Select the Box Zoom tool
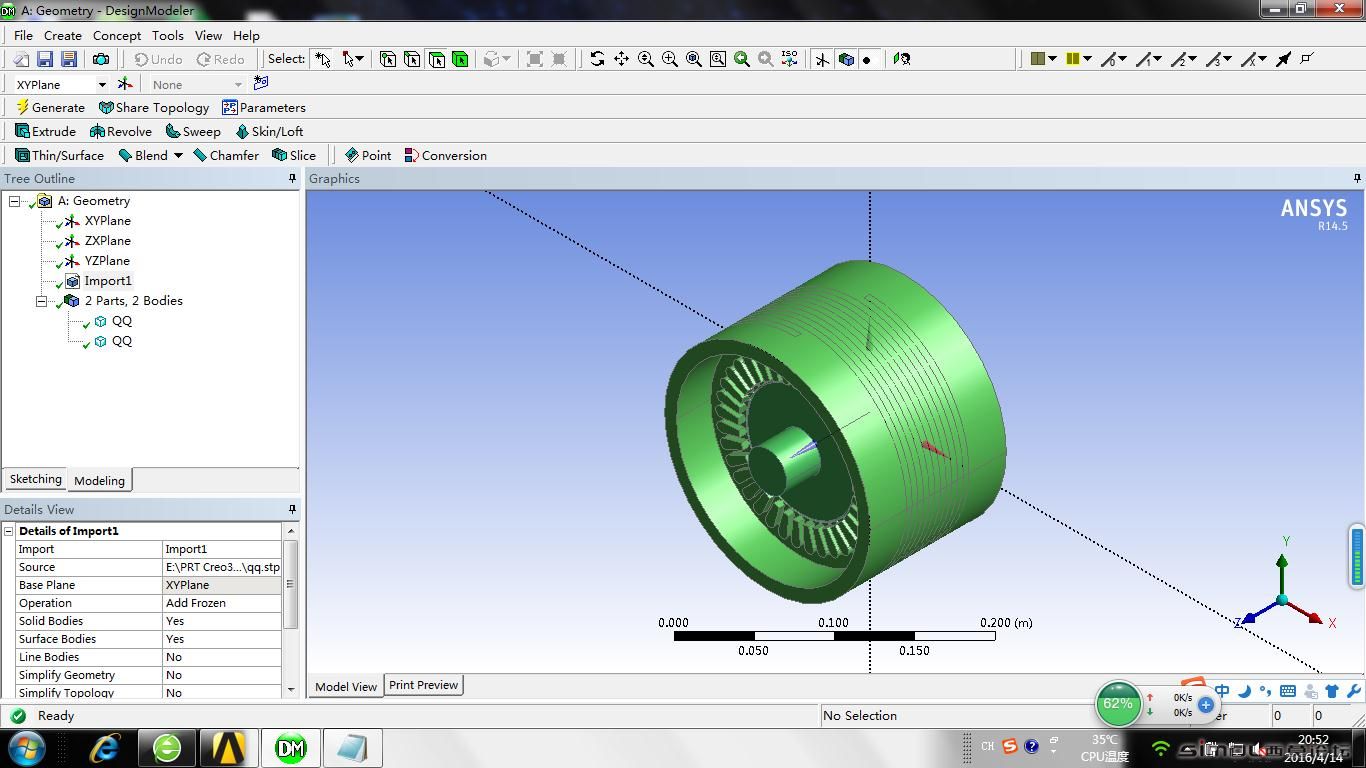The width and height of the screenshot is (1366, 768). click(x=669, y=59)
